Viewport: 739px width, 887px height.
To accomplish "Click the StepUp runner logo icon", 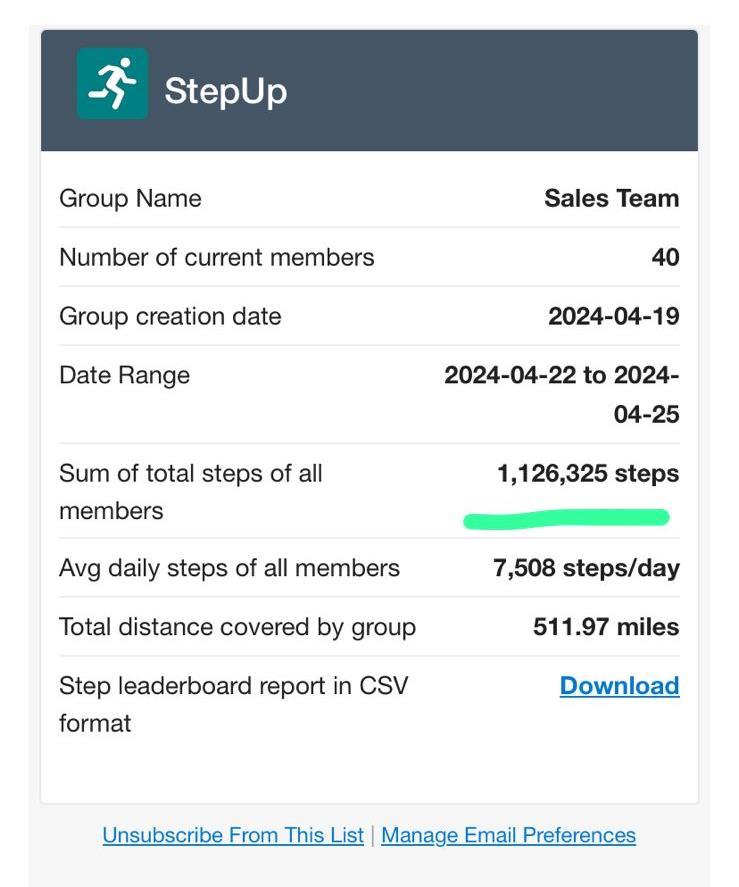I will (x=112, y=84).
